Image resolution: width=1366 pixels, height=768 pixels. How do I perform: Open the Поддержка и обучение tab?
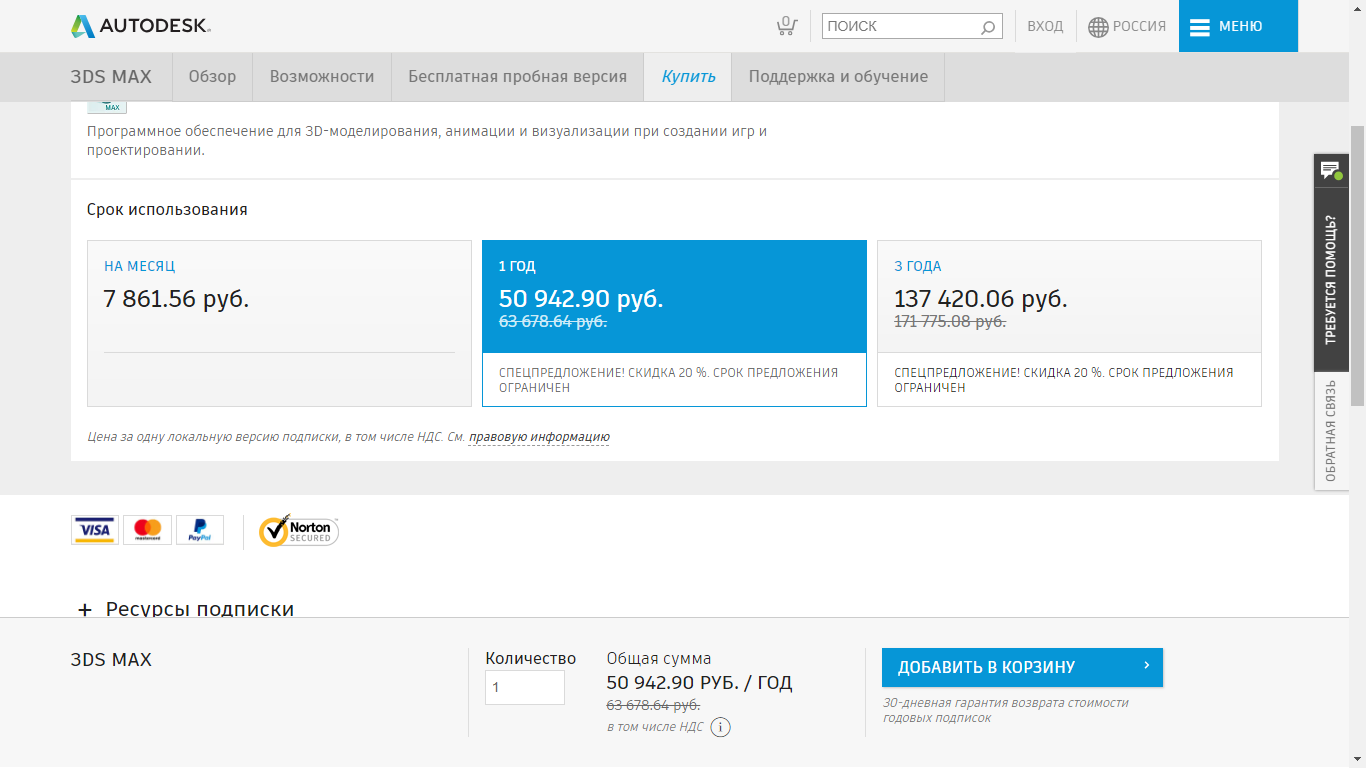[838, 77]
